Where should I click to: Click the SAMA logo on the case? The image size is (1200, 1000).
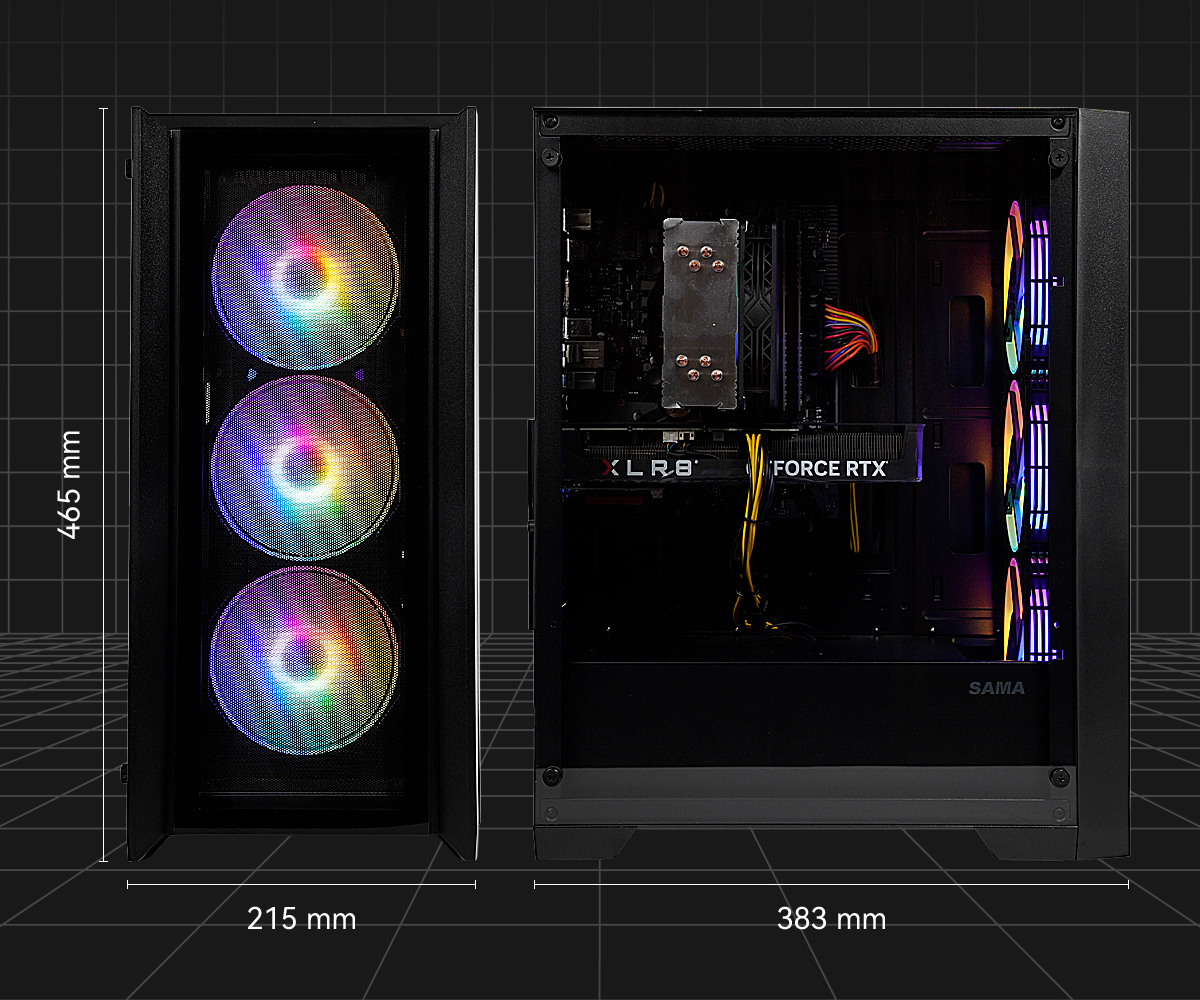(x=996, y=688)
